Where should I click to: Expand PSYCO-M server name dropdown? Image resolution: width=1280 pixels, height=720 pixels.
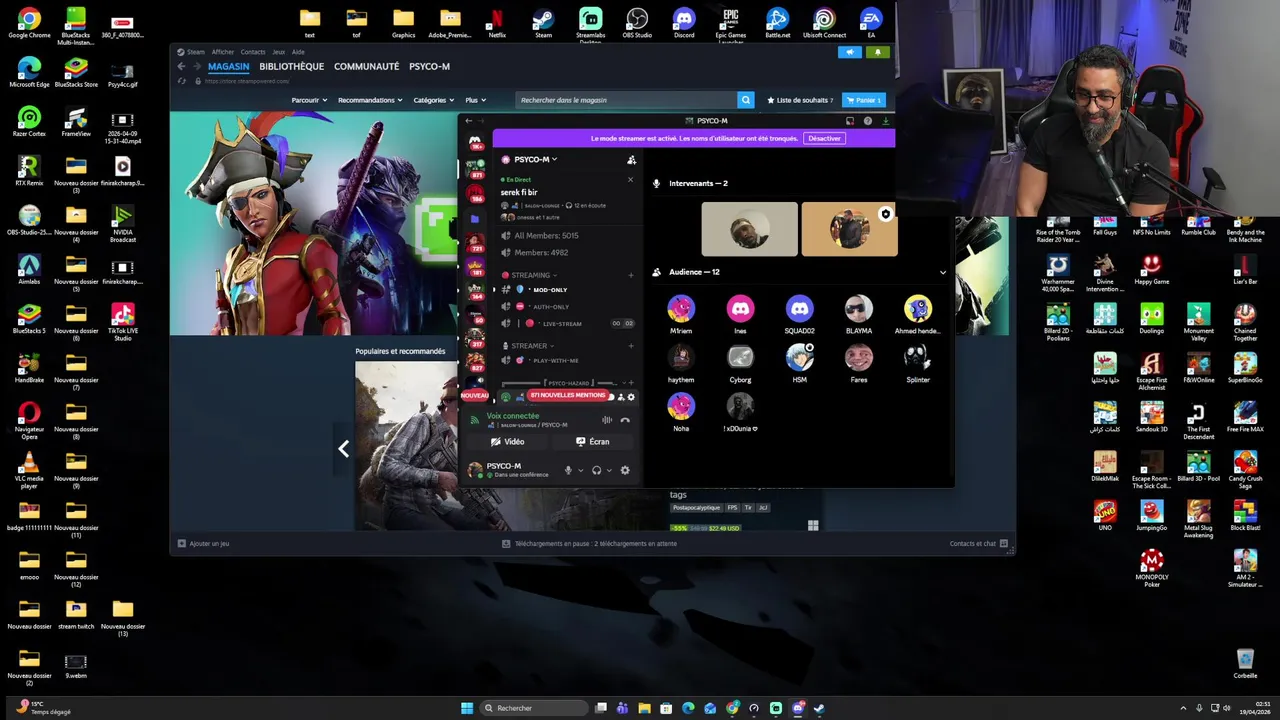tap(535, 159)
